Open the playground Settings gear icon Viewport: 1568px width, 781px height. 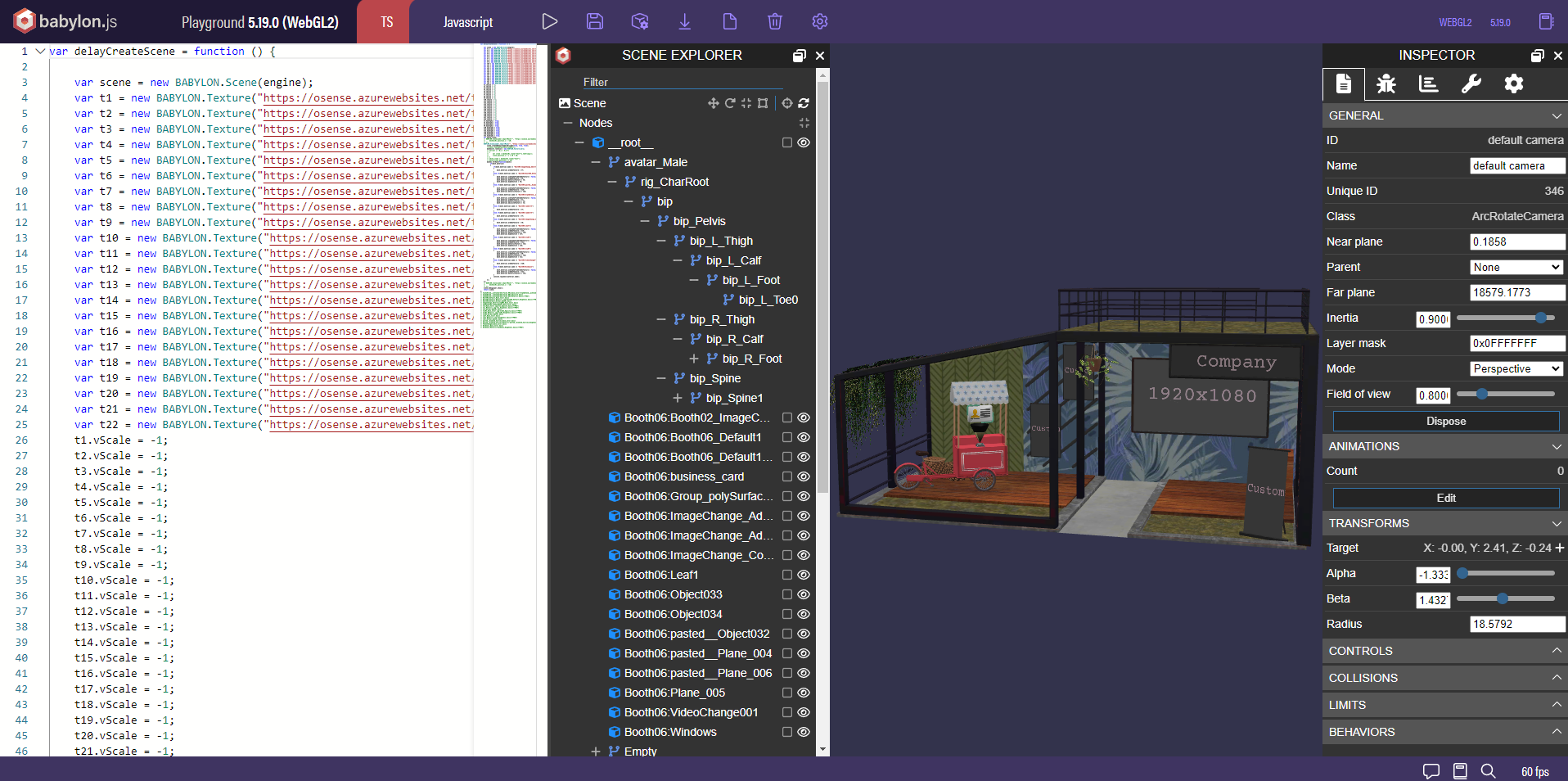(820, 22)
